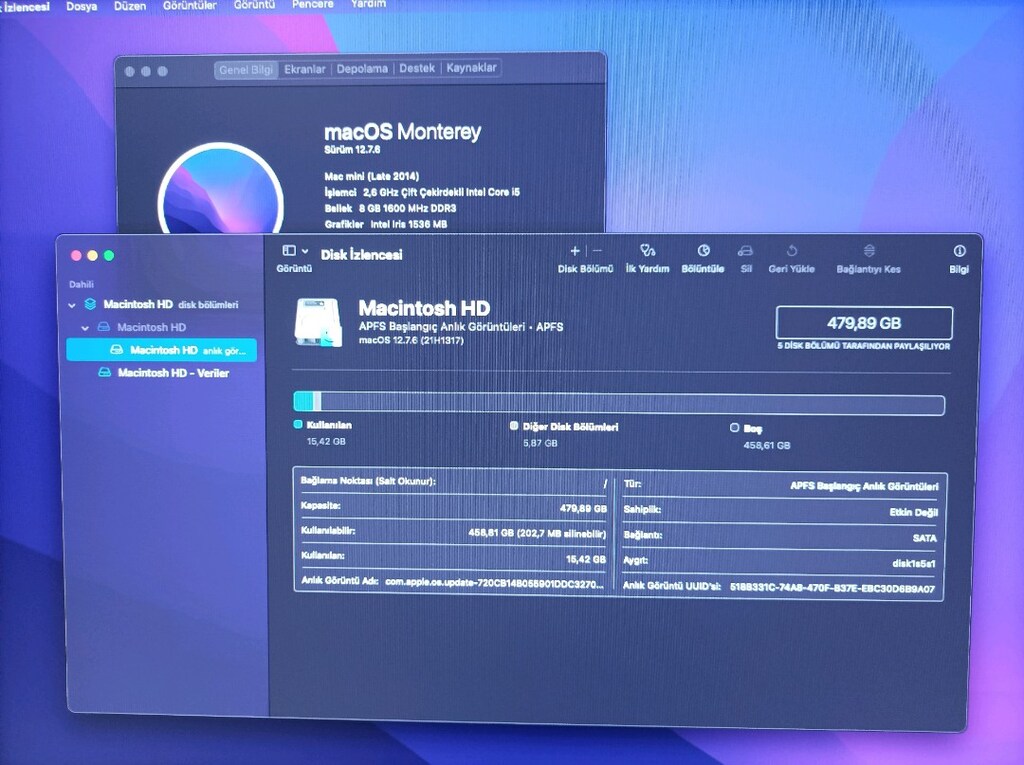Click Grafikler Intel Iris 1536 MB line
1024x765 pixels.
click(386, 224)
